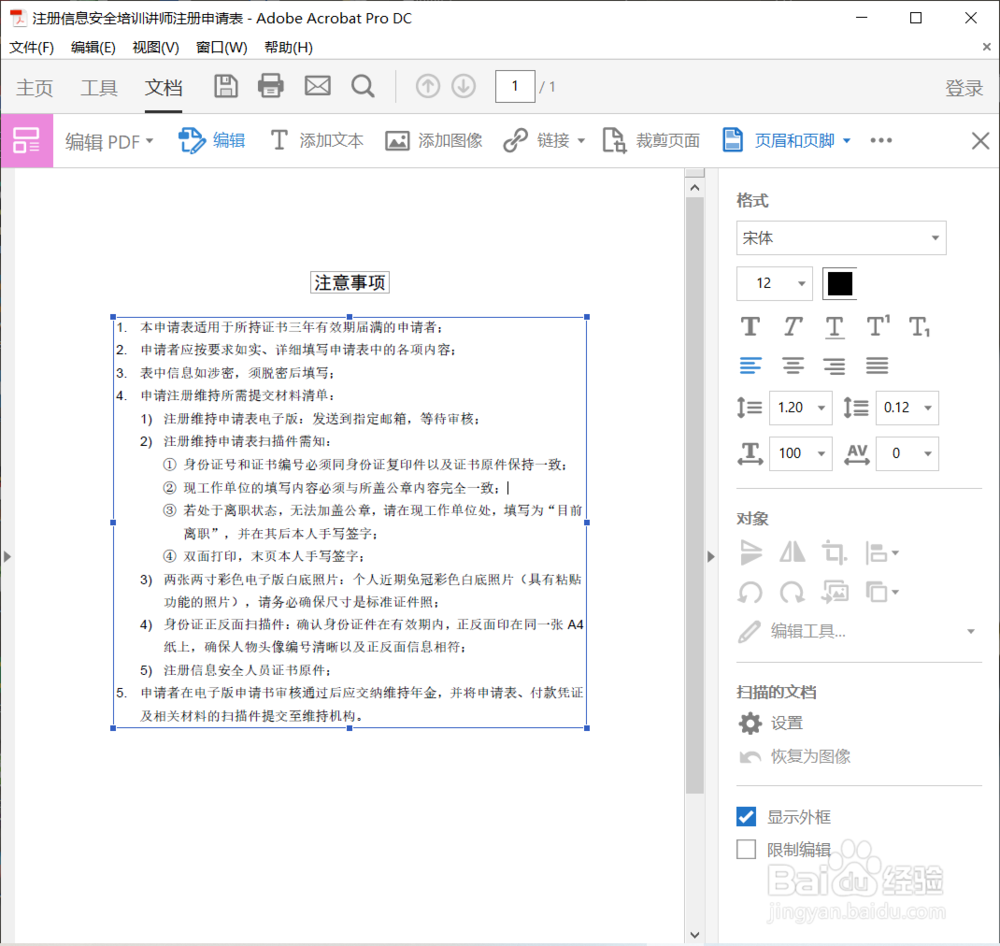Print the document via toolbar icon
The width and height of the screenshot is (1000, 946).
(x=271, y=86)
